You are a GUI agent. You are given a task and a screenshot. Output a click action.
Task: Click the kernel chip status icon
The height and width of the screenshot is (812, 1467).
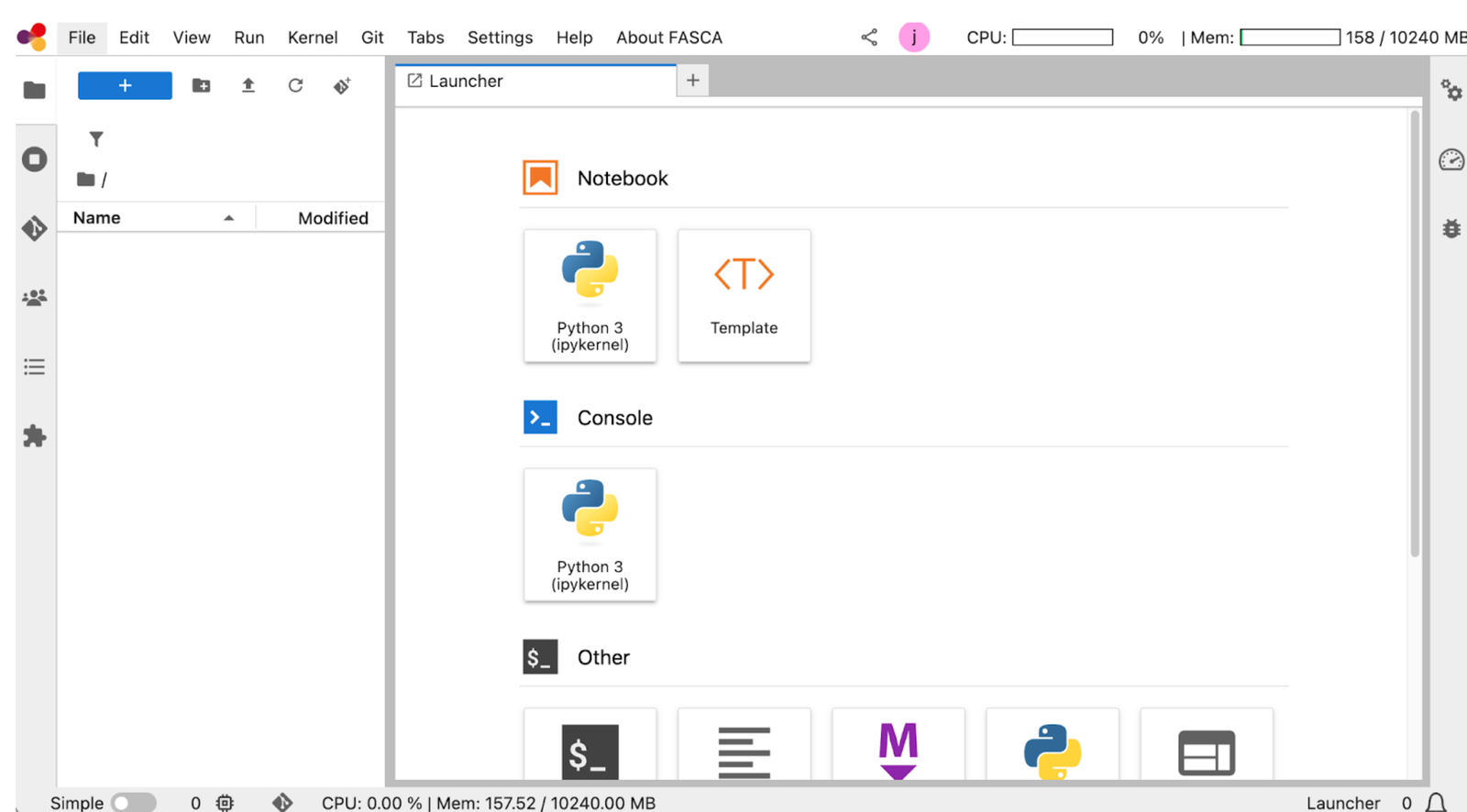pos(225,803)
